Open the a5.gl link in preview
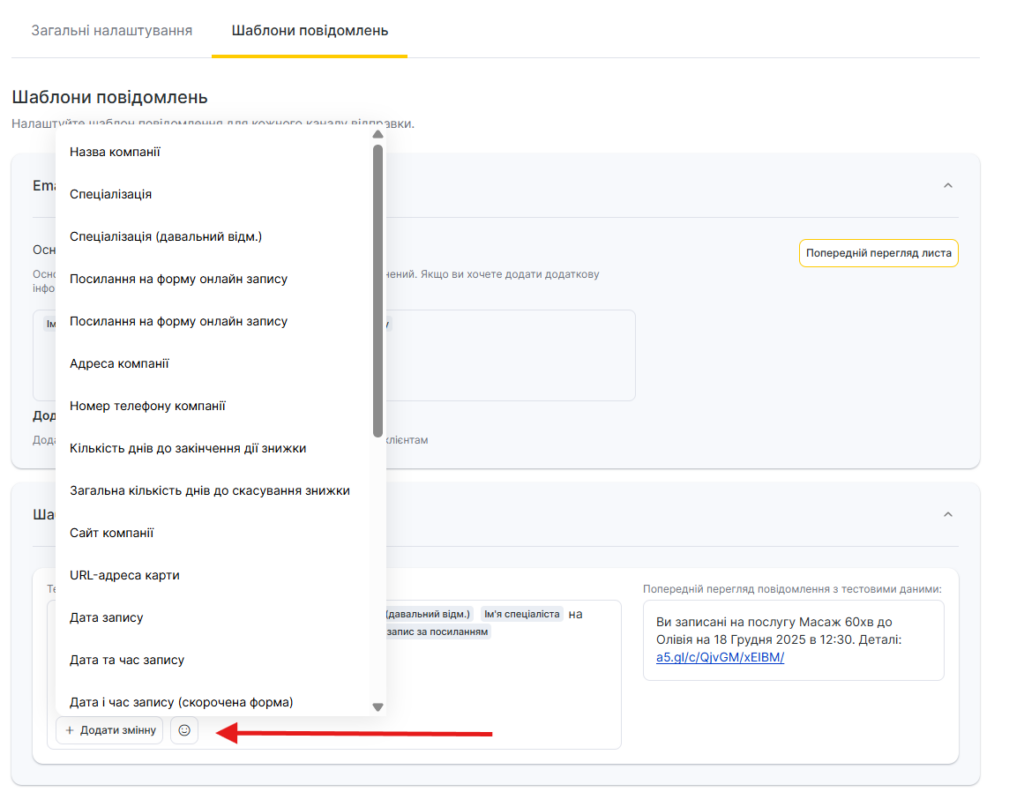 (x=720, y=657)
